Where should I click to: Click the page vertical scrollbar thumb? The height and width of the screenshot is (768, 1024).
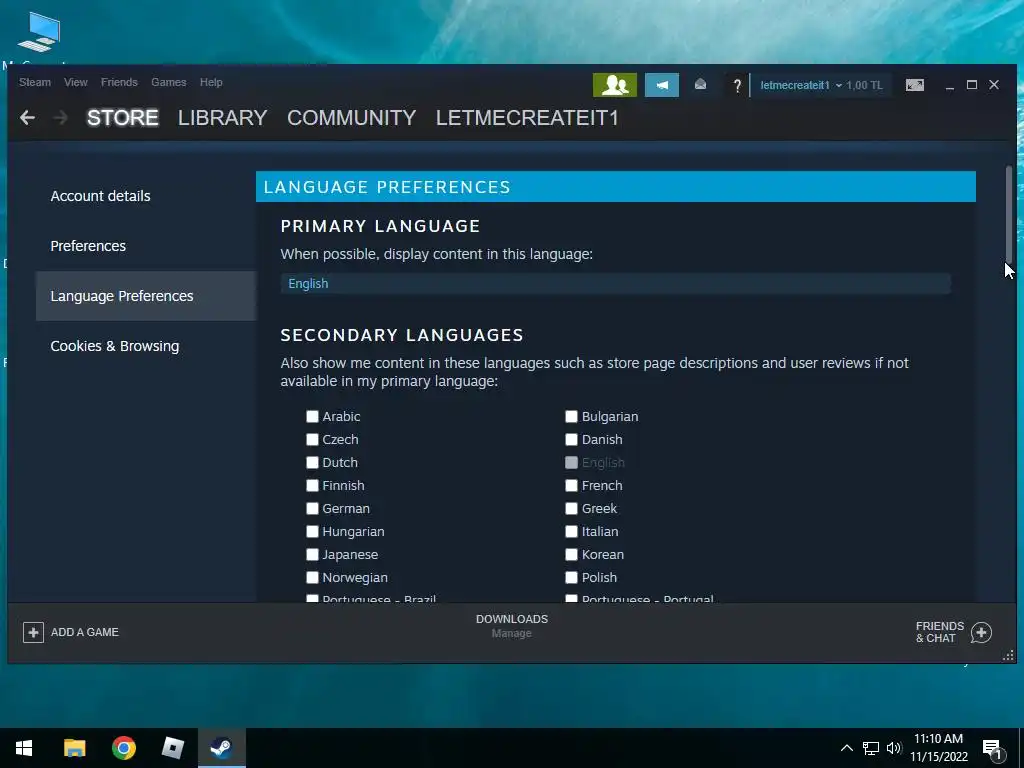(x=1009, y=214)
